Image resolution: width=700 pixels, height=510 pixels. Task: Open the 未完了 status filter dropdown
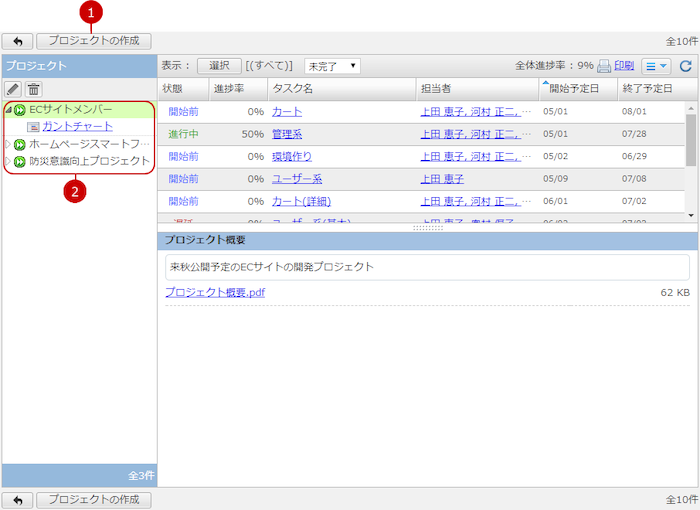pos(332,66)
